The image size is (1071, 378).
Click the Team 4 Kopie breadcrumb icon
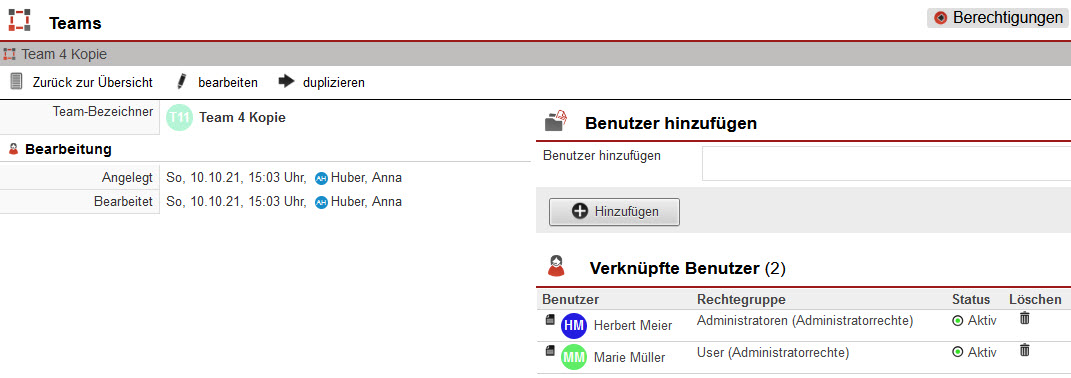click(x=10, y=54)
